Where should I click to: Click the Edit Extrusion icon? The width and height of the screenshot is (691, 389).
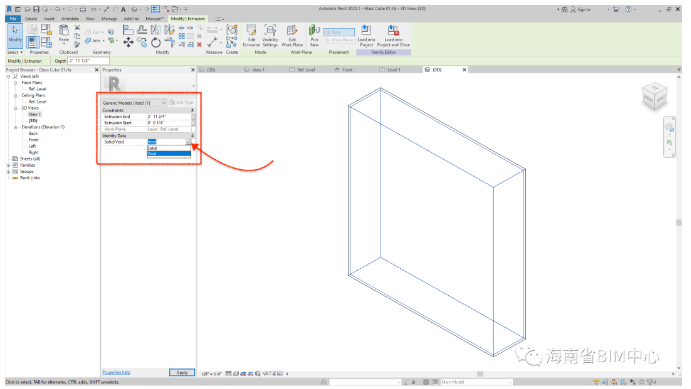click(251, 35)
